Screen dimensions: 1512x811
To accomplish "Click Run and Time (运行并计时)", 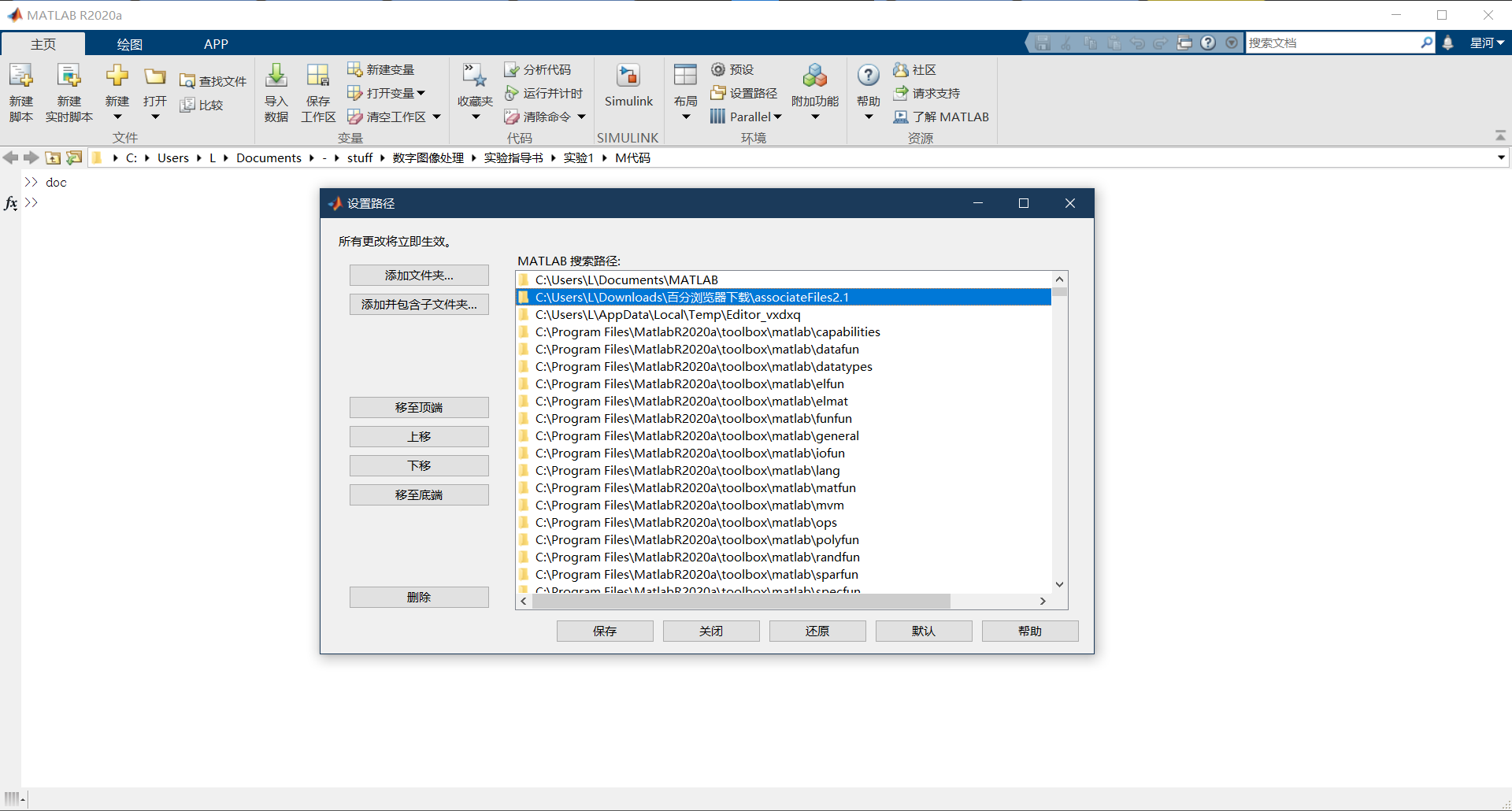I will pos(543,93).
